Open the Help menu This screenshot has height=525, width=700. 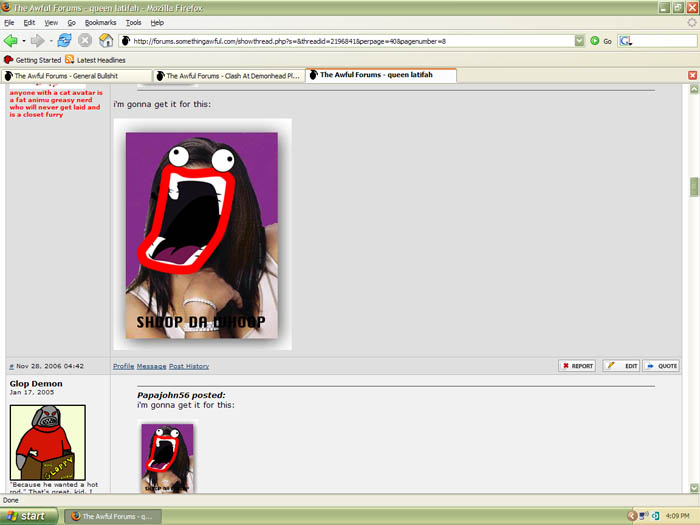[157, 22]
